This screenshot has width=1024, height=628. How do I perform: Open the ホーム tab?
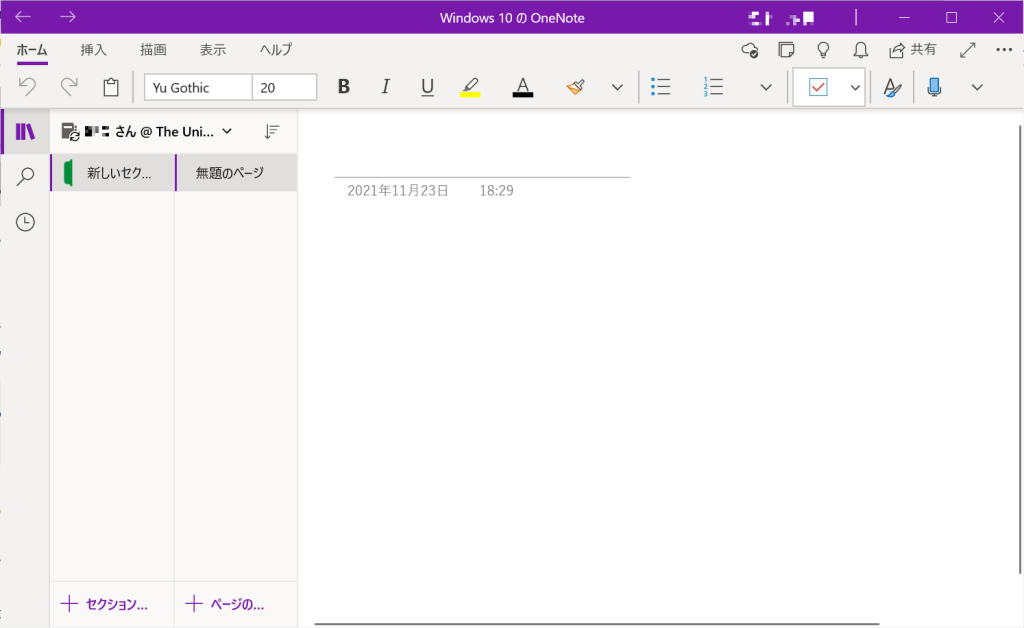(32, 50)
